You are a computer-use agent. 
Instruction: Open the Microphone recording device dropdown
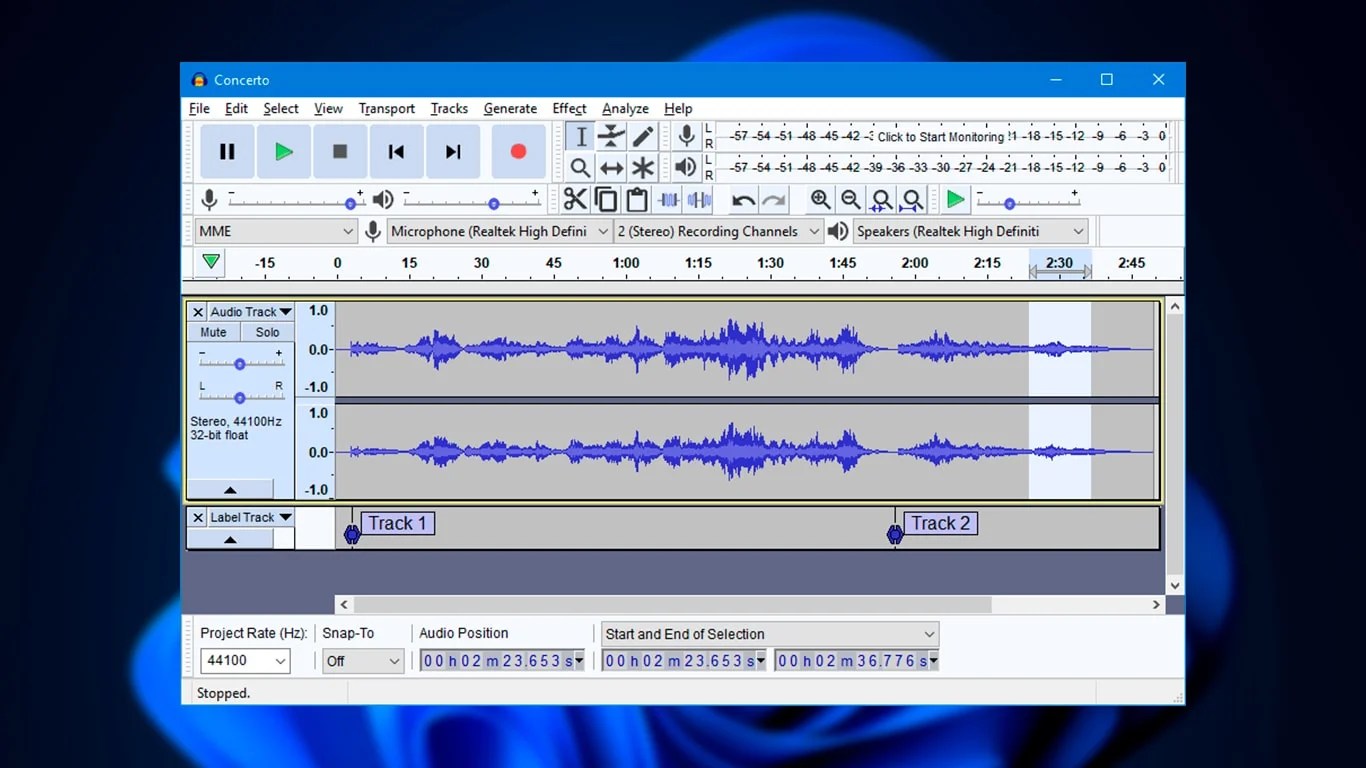(x=500, y=231)
